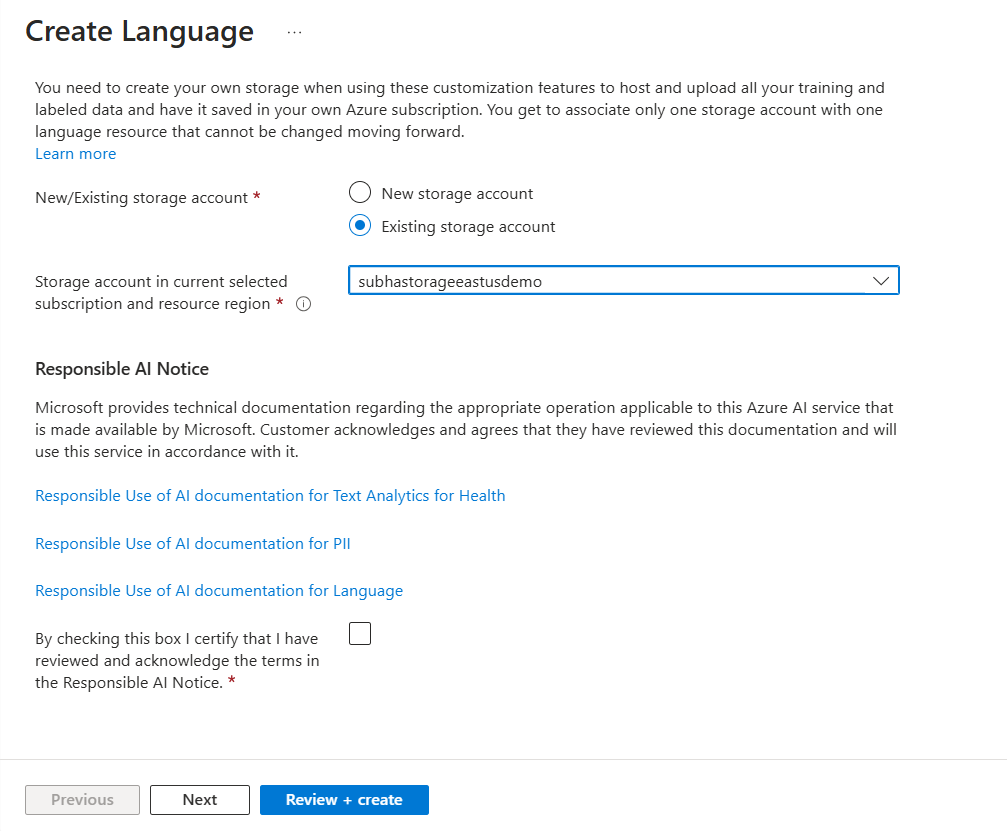Click the Existing storage account label text
The height and width of the screenshot is (831, 1007).
468,227
